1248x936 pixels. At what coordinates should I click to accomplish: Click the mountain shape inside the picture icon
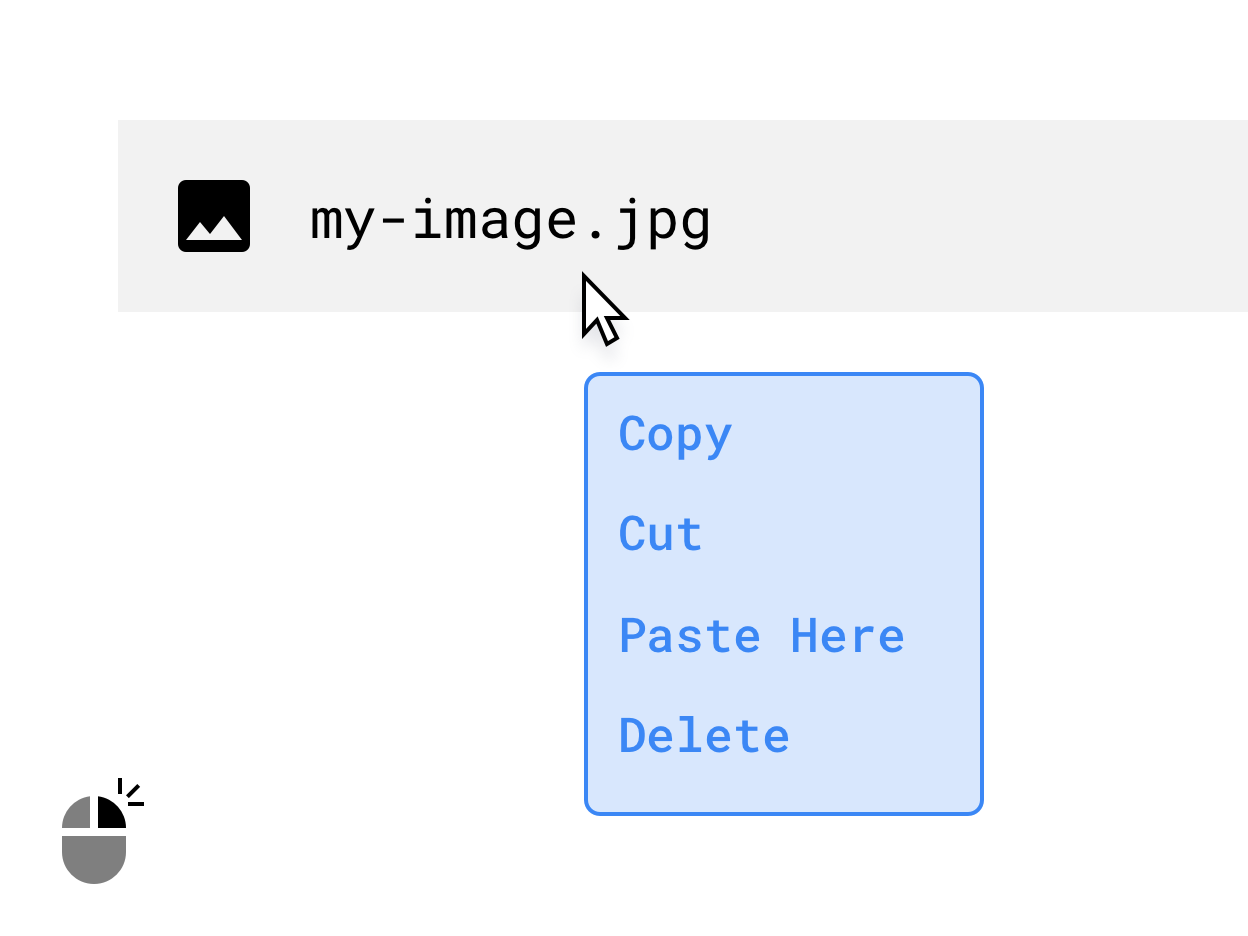tap(214, 231)
